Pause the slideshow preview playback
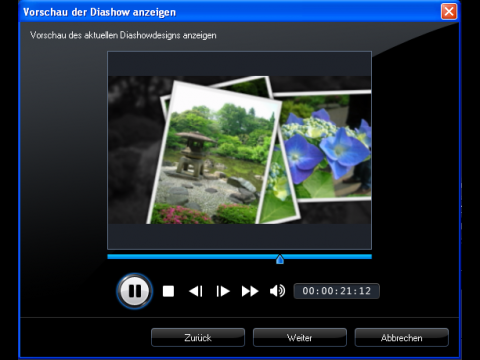This screenshot has height=360, width=480. (x=135, y=291)
